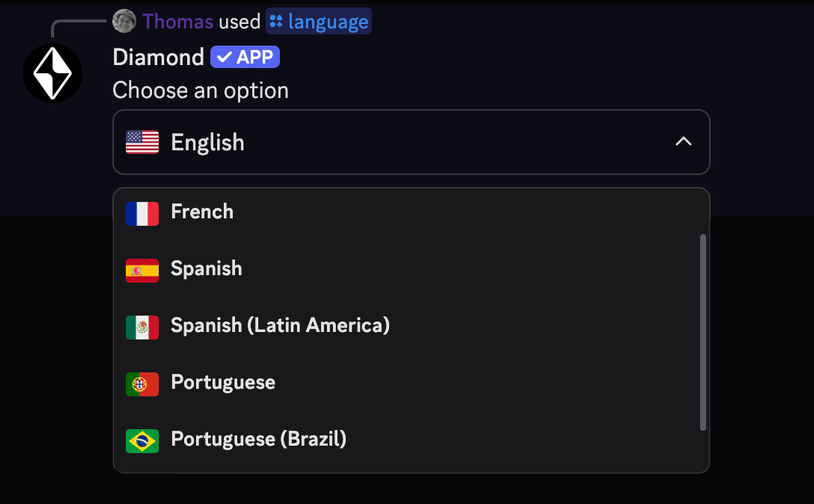814x504 pixels.
Task: Click the Brazil flag icon
Action: click(142, 441)
